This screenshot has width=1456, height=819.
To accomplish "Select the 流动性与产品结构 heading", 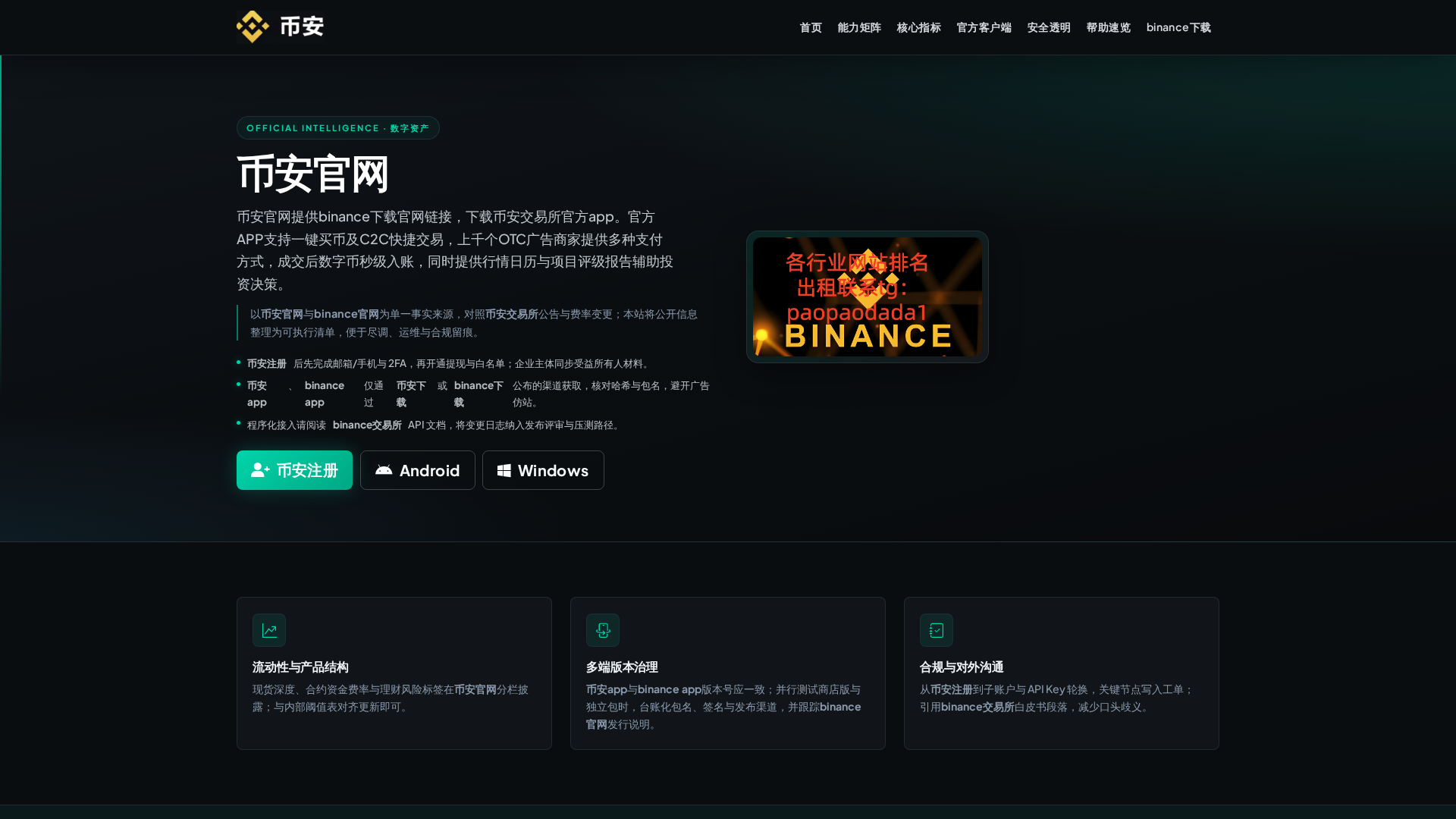I will [300, 667].
